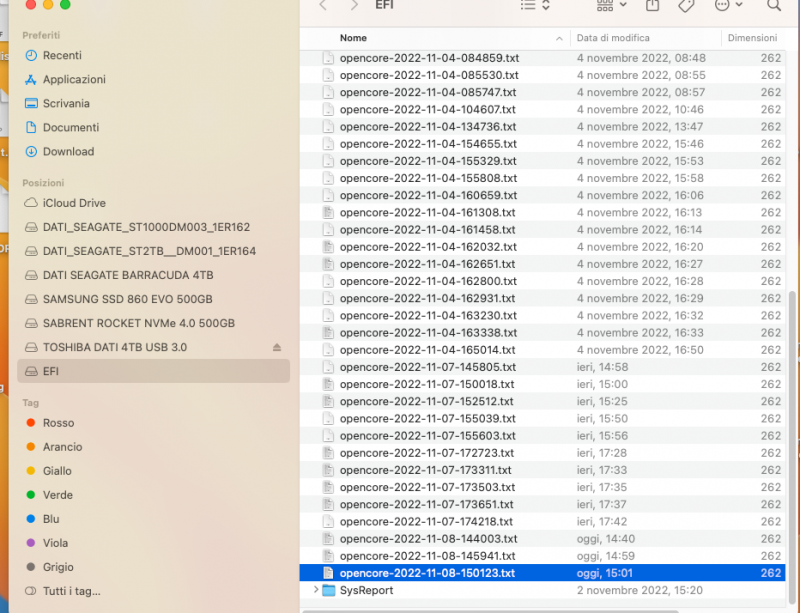The image size is (800, 613).
Task: Select opencore-2022-11-08-145941.txt
Action: click(542, 556)
